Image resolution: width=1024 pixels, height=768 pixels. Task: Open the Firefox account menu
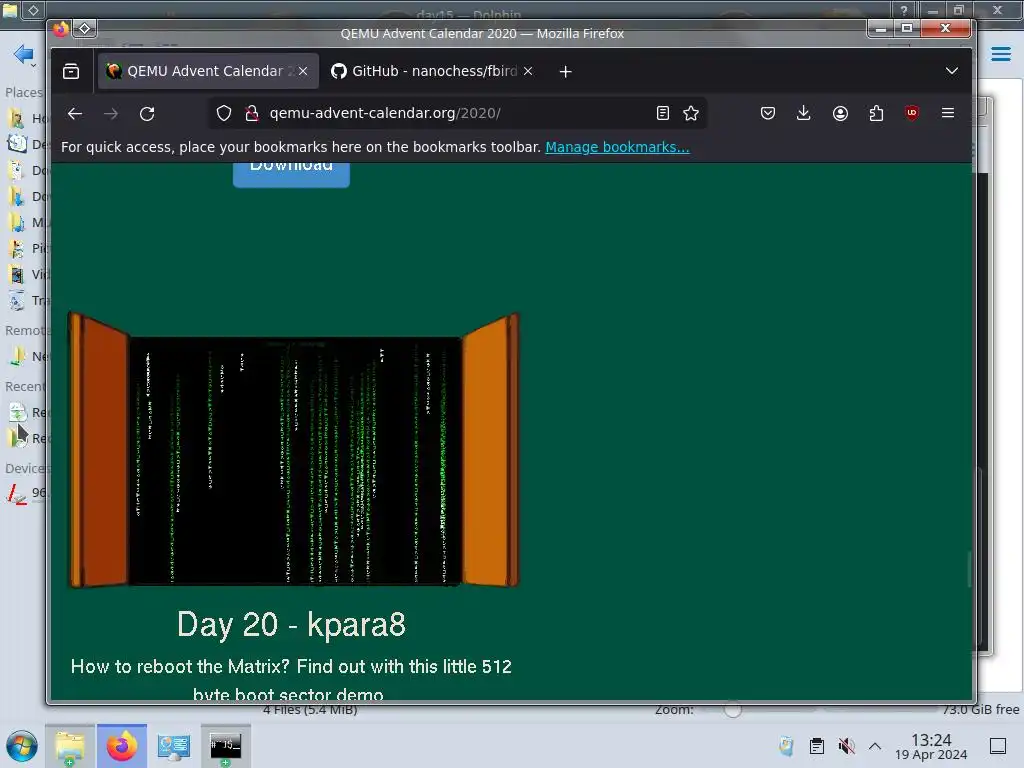point(840,114)
